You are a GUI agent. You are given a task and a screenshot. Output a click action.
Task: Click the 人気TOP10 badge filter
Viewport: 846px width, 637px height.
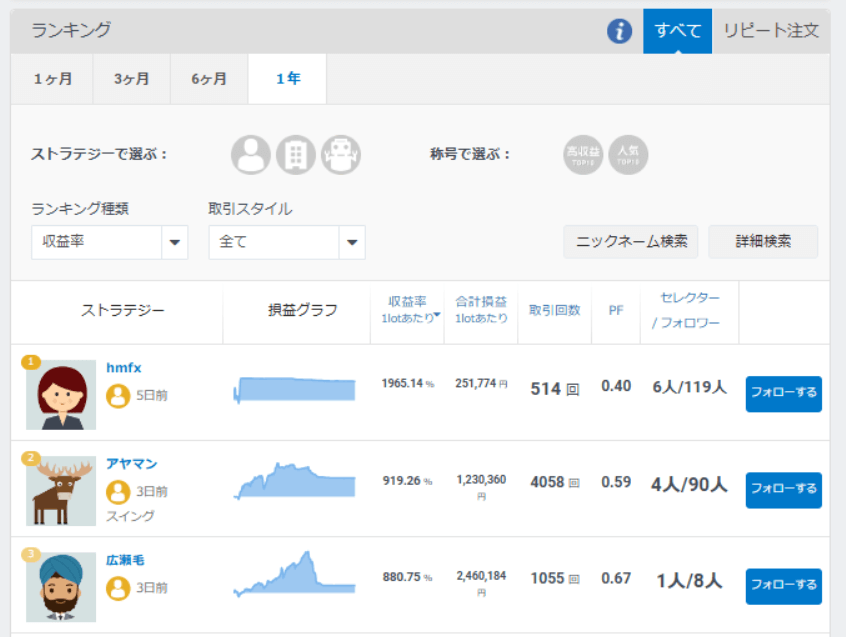coord(629,155)
